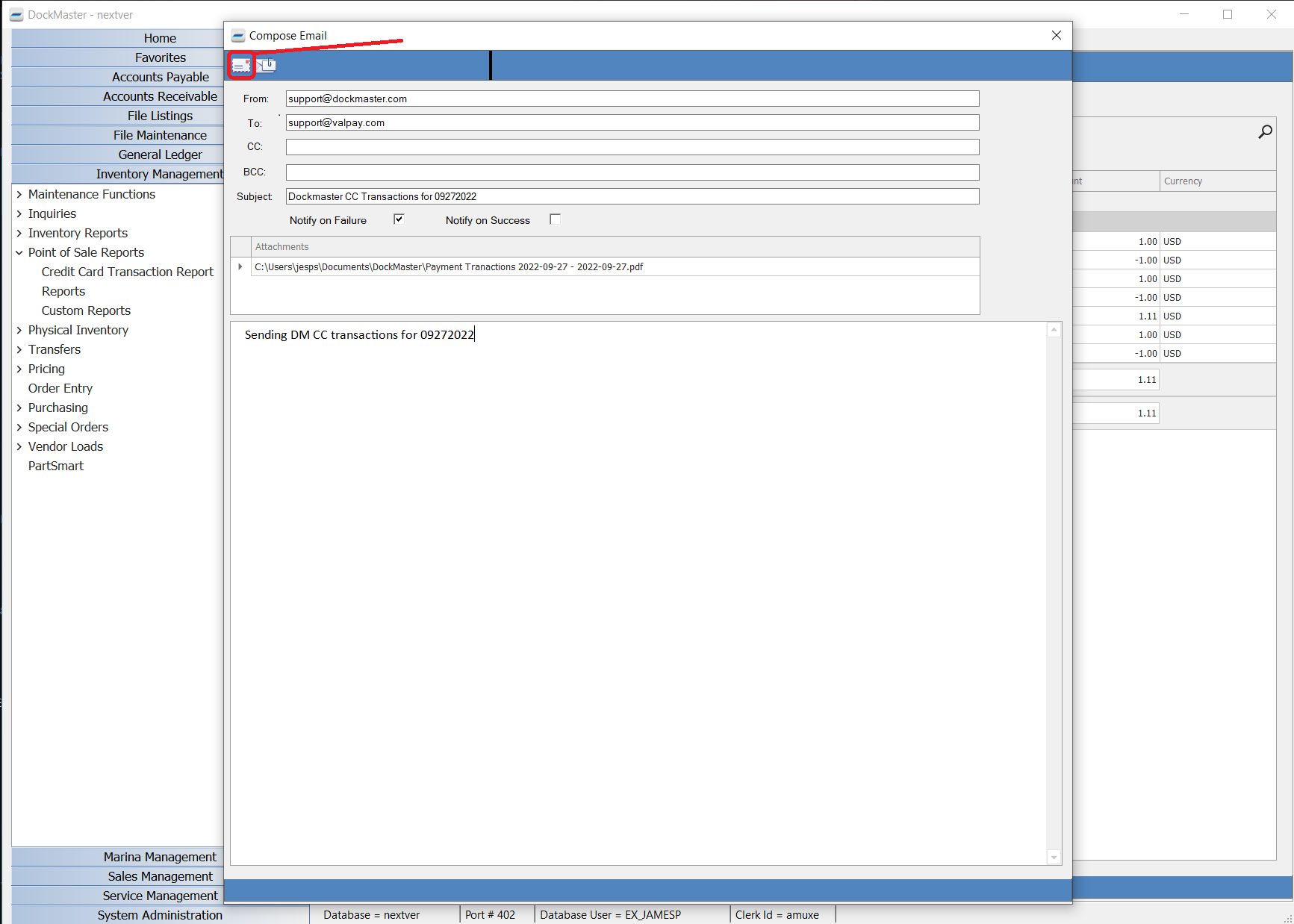1294x924 pixels.
Task: Click the body scrollbar up arrow
Action: (1054, 330)
